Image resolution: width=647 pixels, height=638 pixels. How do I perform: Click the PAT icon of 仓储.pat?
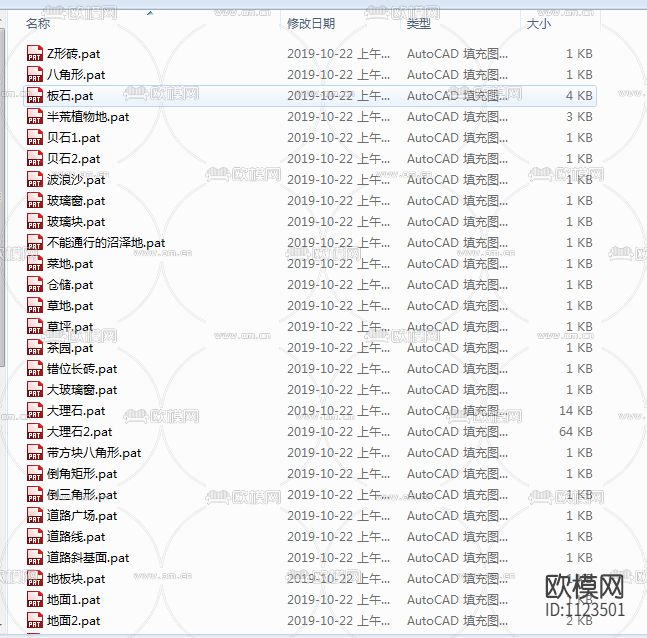click(35, 285)
